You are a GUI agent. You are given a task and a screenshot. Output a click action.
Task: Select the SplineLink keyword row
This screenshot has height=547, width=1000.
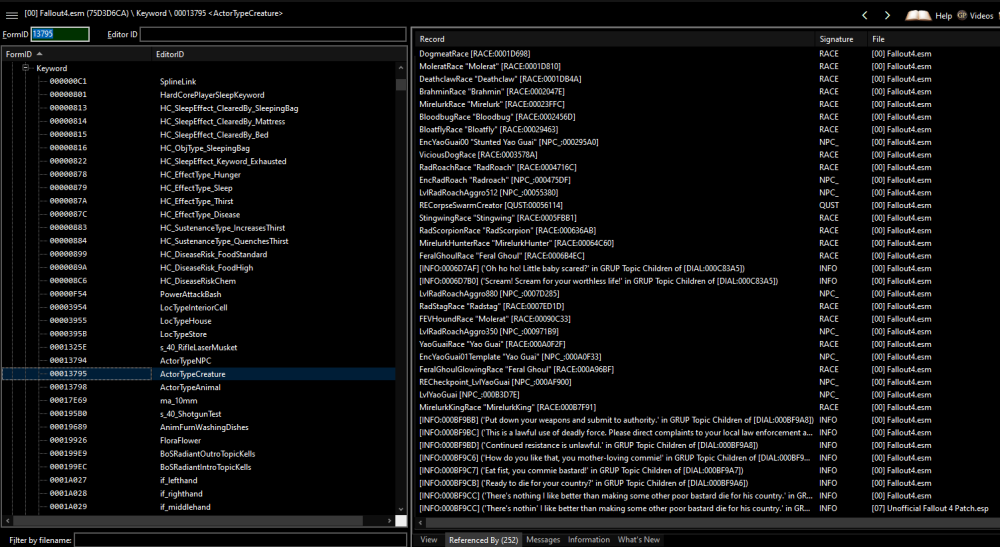199,82
